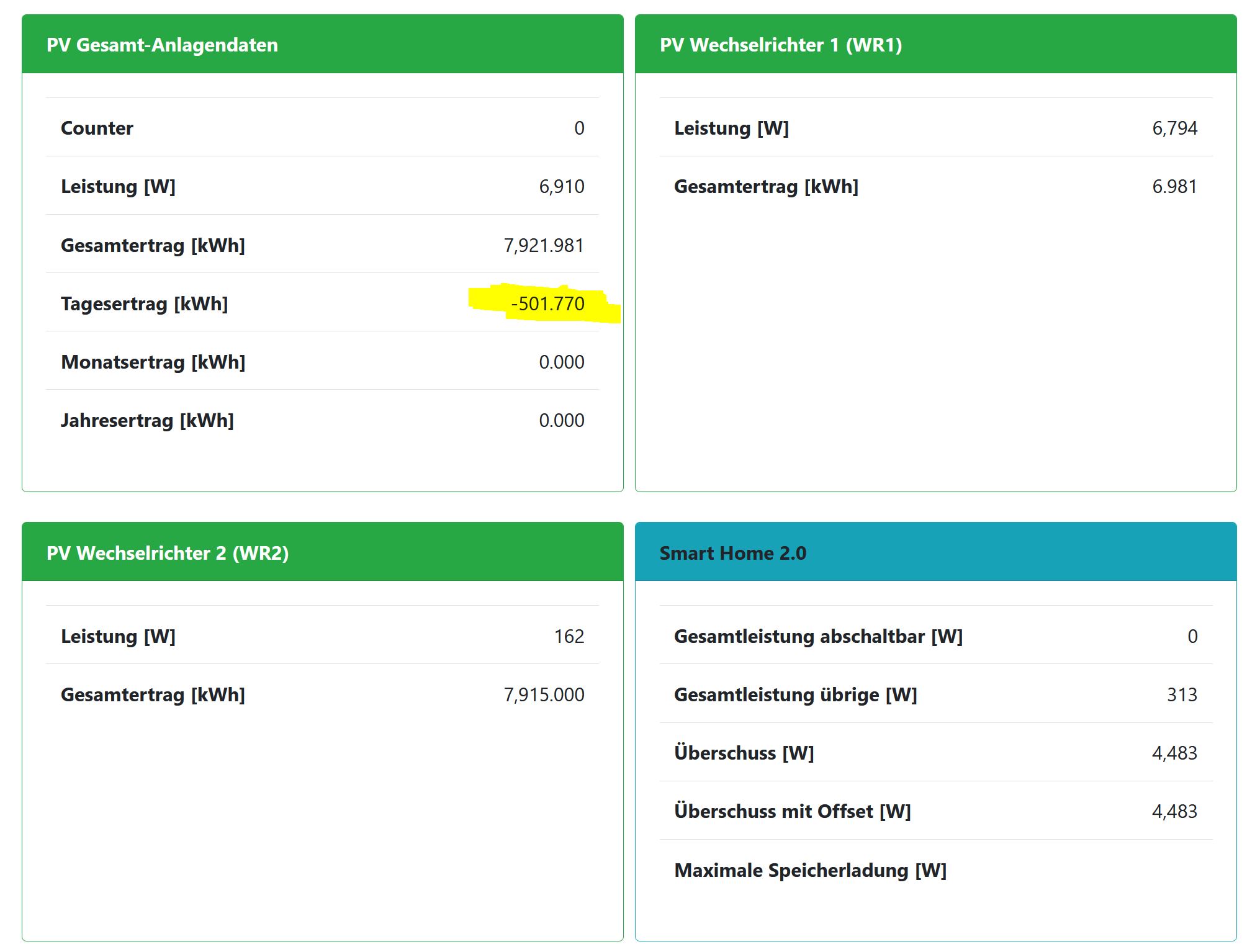Click the Jahresertrag [kWh] label
The height and width of the screenshot is (952, 1242).
pyautogui.click(x=147, y=421)
